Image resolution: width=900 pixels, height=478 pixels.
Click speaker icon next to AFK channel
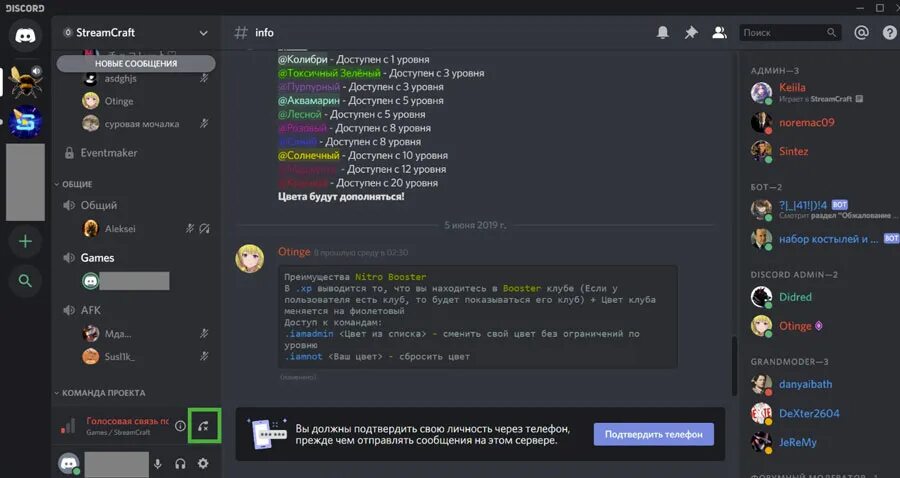coord(69,310)
